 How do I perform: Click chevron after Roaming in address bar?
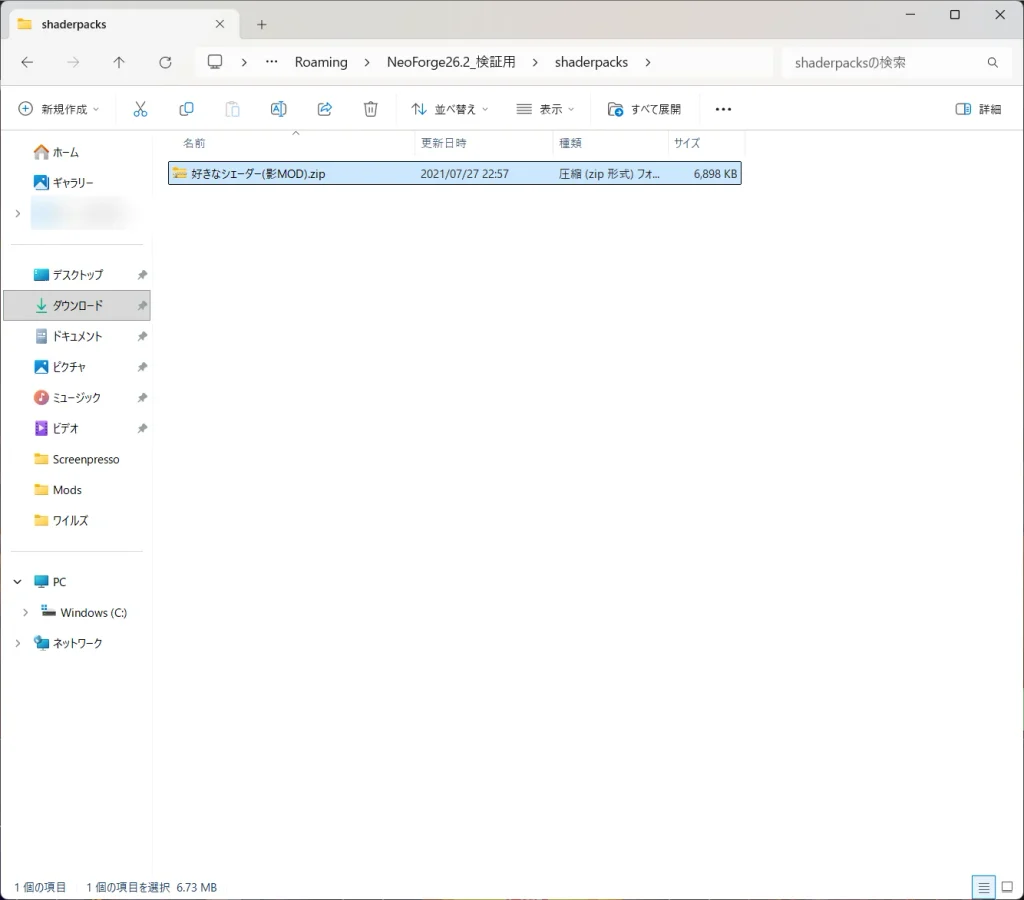tap(367, 62)
